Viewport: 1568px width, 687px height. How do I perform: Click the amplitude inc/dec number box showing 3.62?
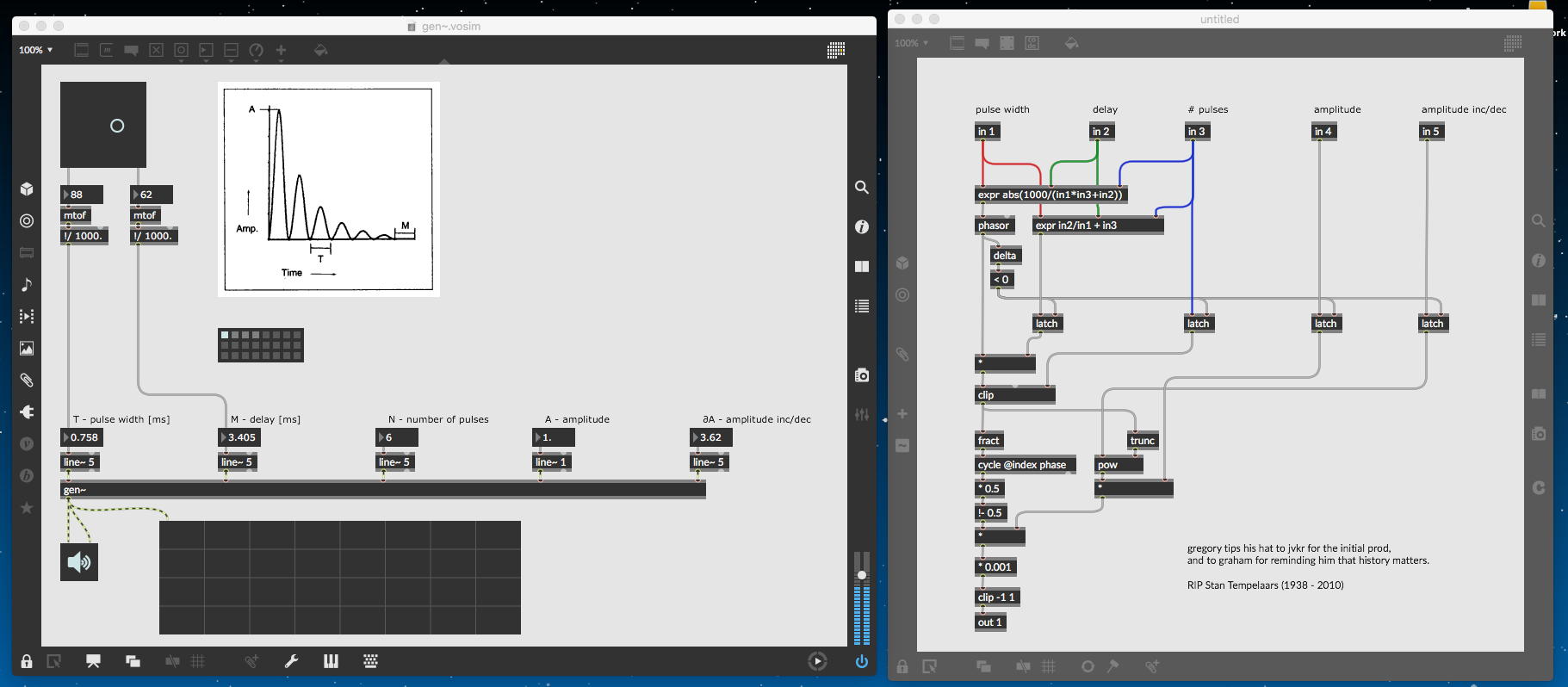click(x=711, y=437)
